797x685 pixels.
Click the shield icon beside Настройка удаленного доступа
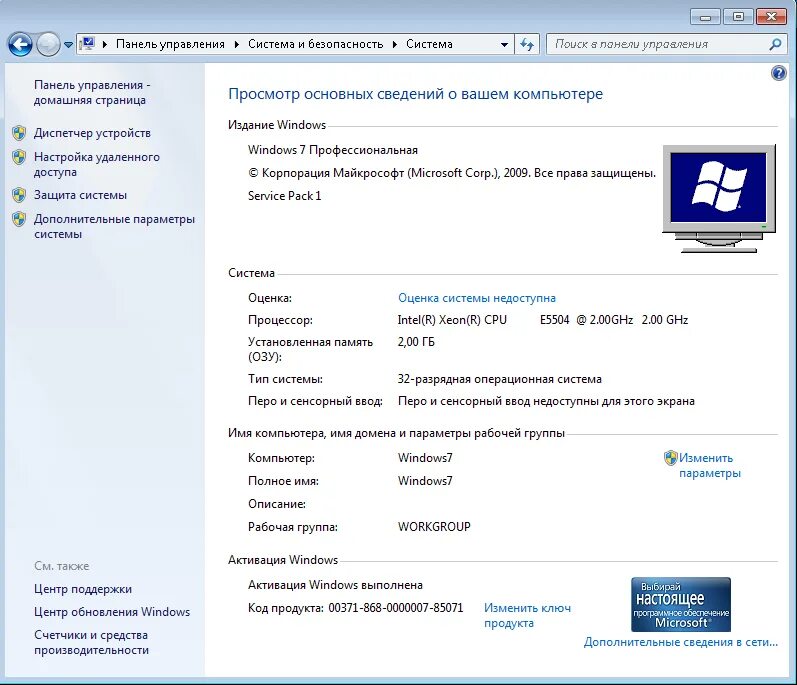point(19,157)
